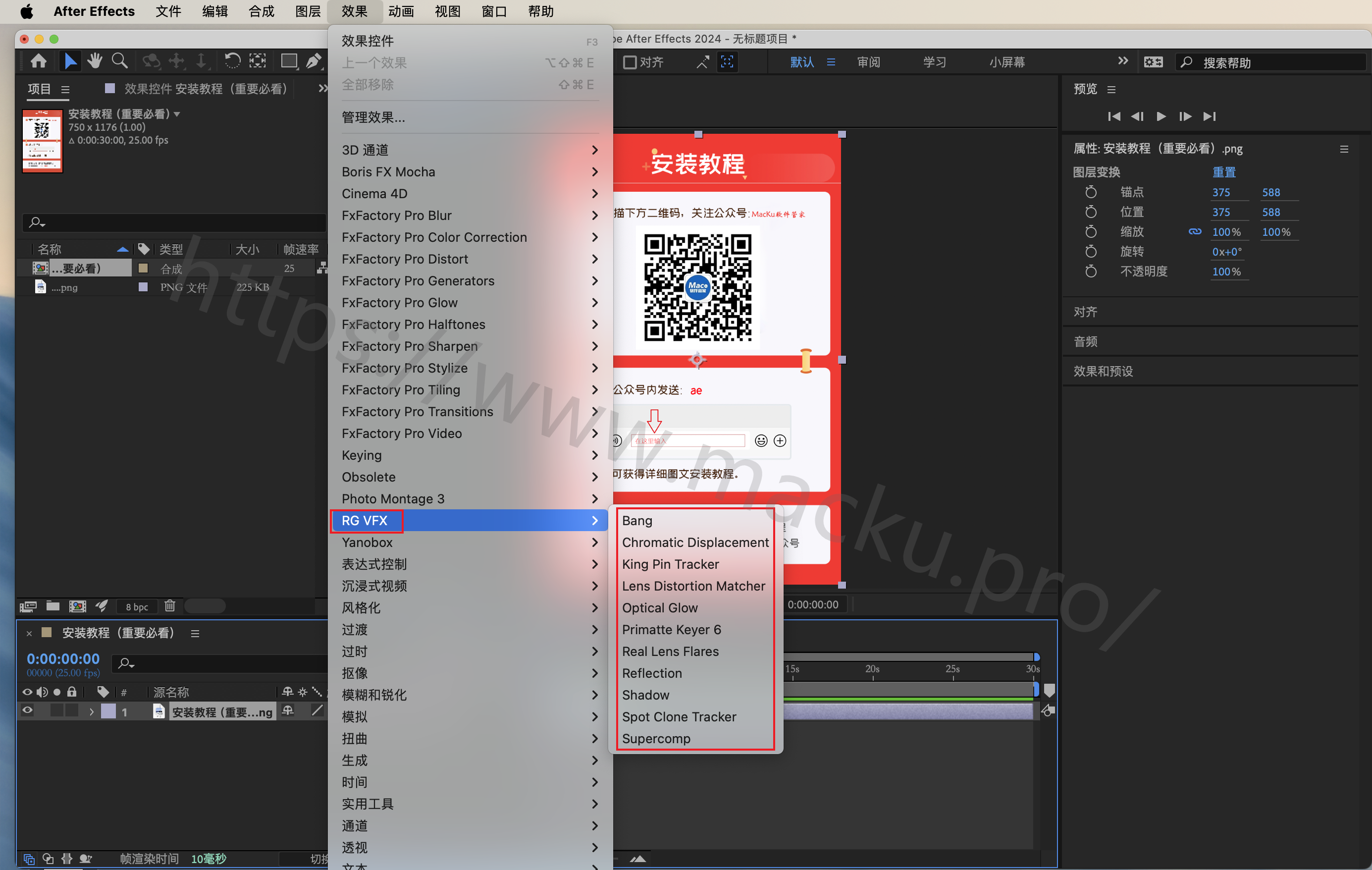Open the Preview panel hamburger menu
This screenshot has width=1372, height=870.
click(x=1111, y=90)
